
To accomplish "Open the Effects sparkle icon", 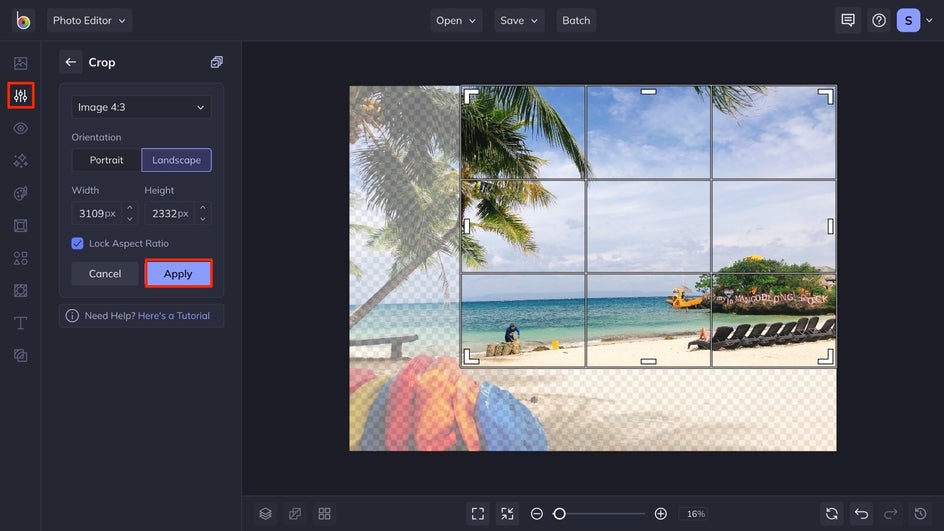I will click(x=20, y=161).
